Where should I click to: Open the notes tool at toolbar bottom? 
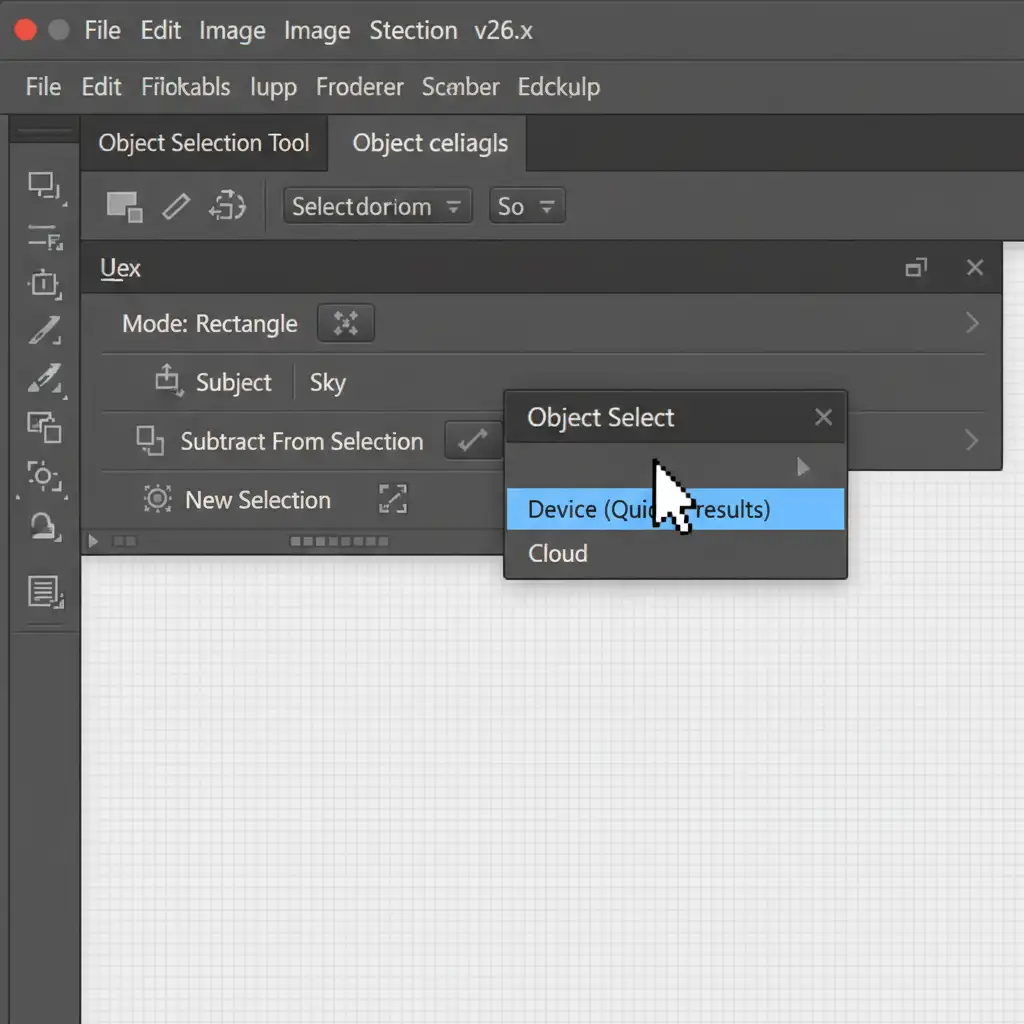[x=44, y=592]
